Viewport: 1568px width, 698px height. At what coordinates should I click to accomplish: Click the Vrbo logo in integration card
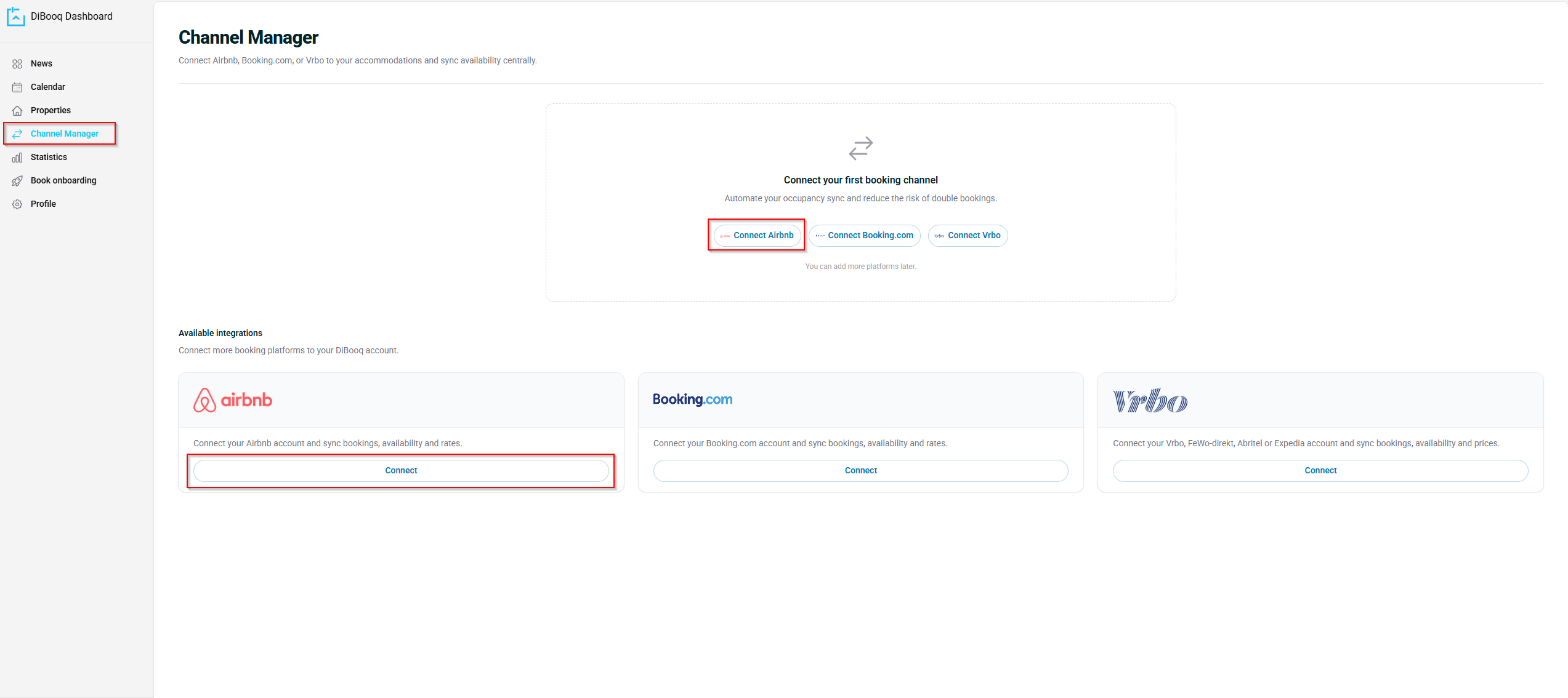point(1150,400)
